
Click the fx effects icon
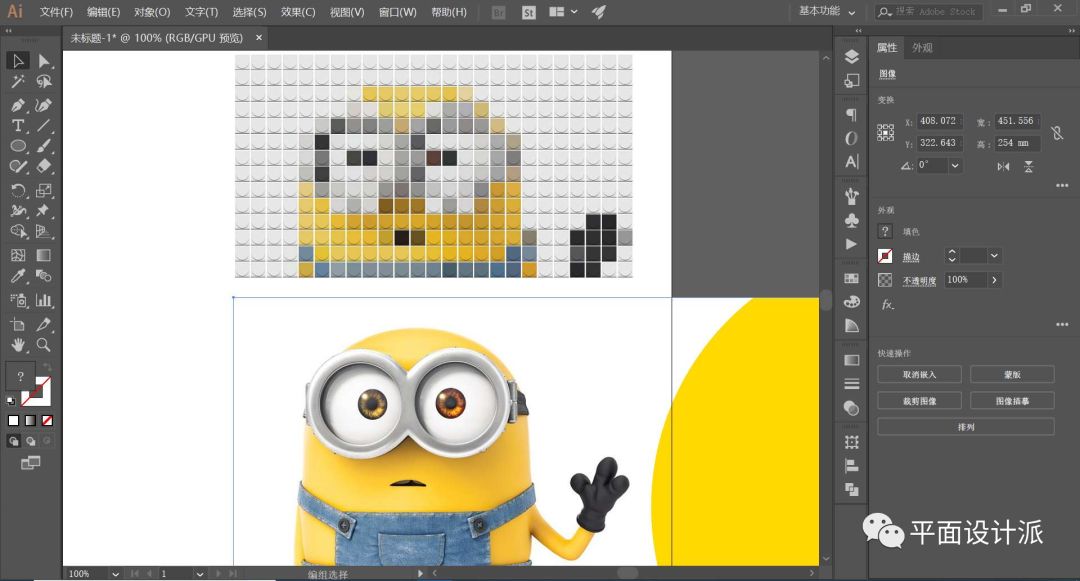coord(887,304)
